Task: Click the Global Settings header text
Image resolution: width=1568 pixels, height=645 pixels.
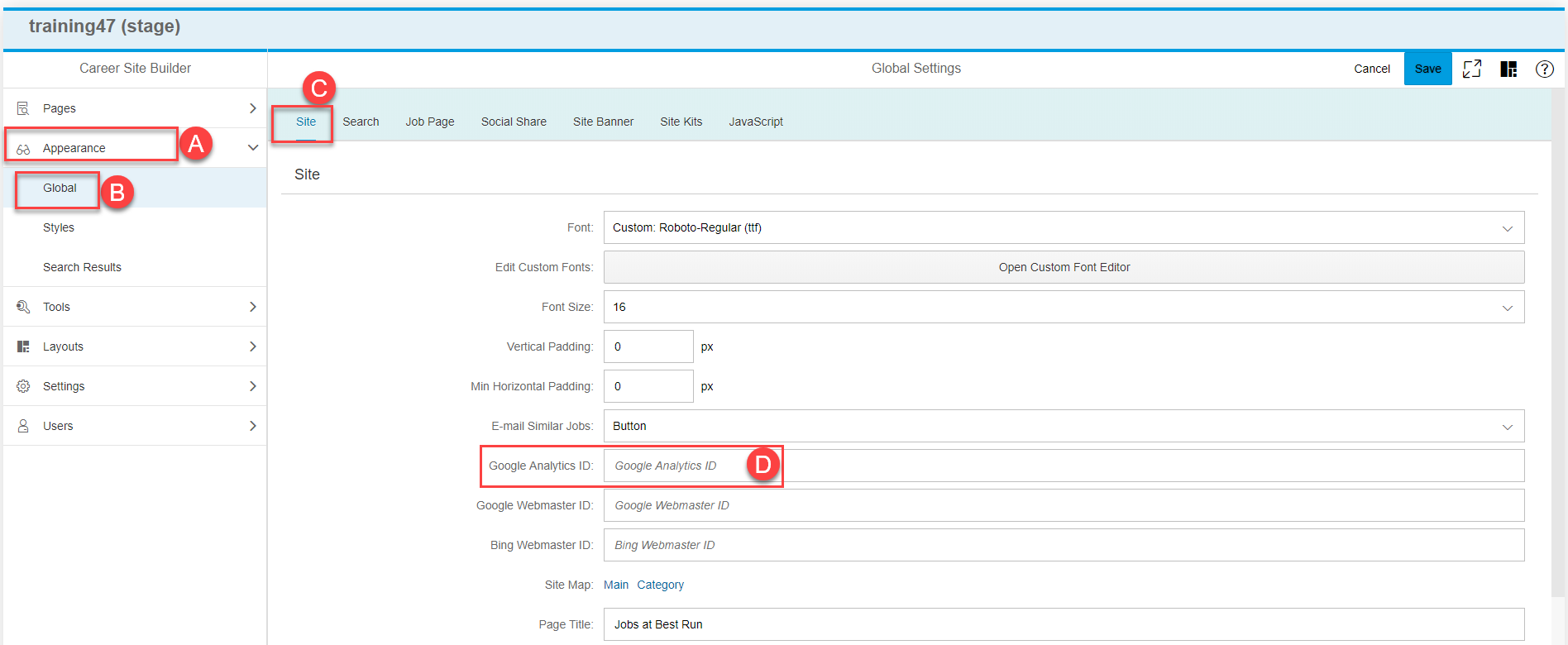Action: point(916,69)
